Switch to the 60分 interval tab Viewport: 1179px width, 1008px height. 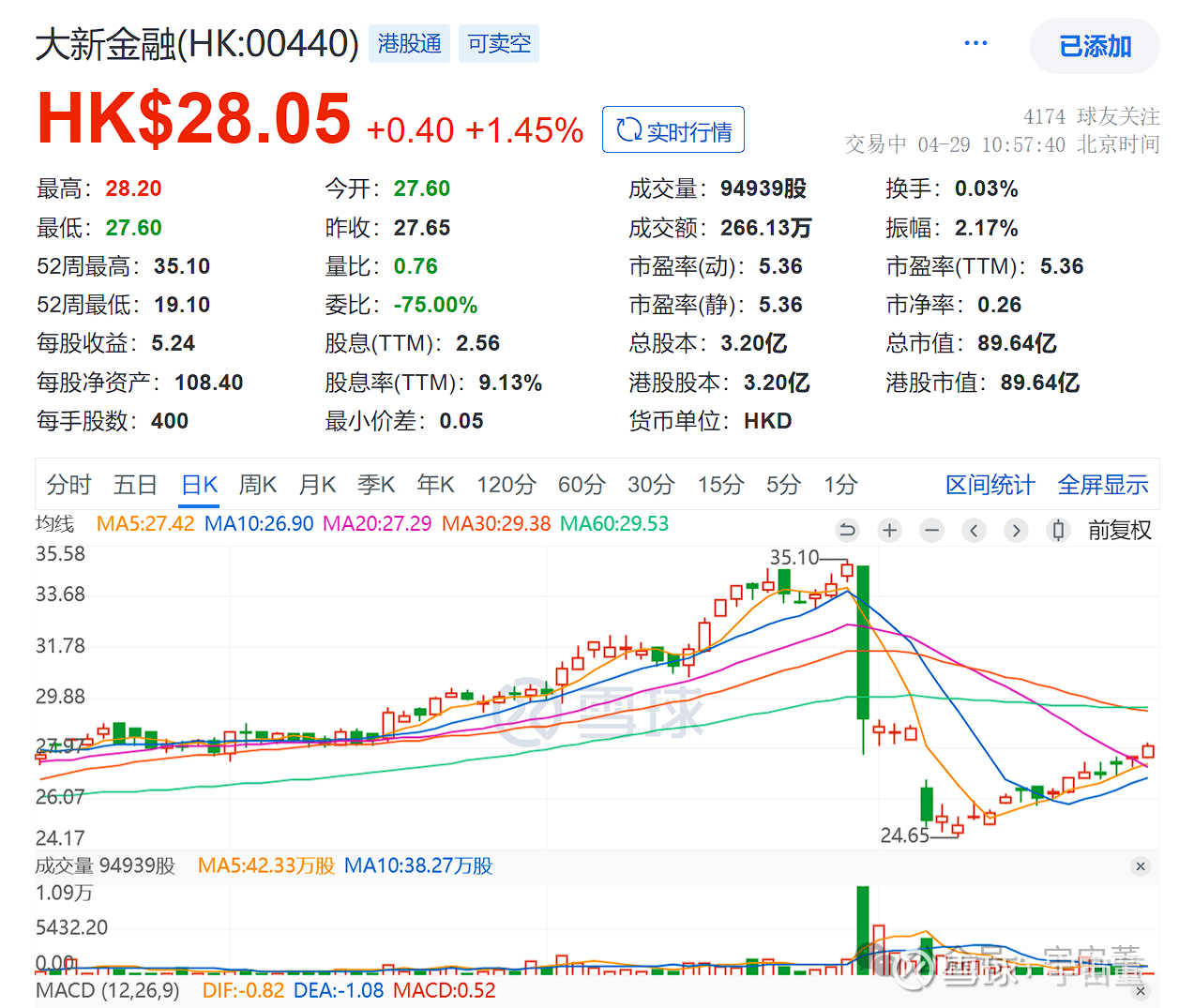pyautogui.click(x=582, y=485)
